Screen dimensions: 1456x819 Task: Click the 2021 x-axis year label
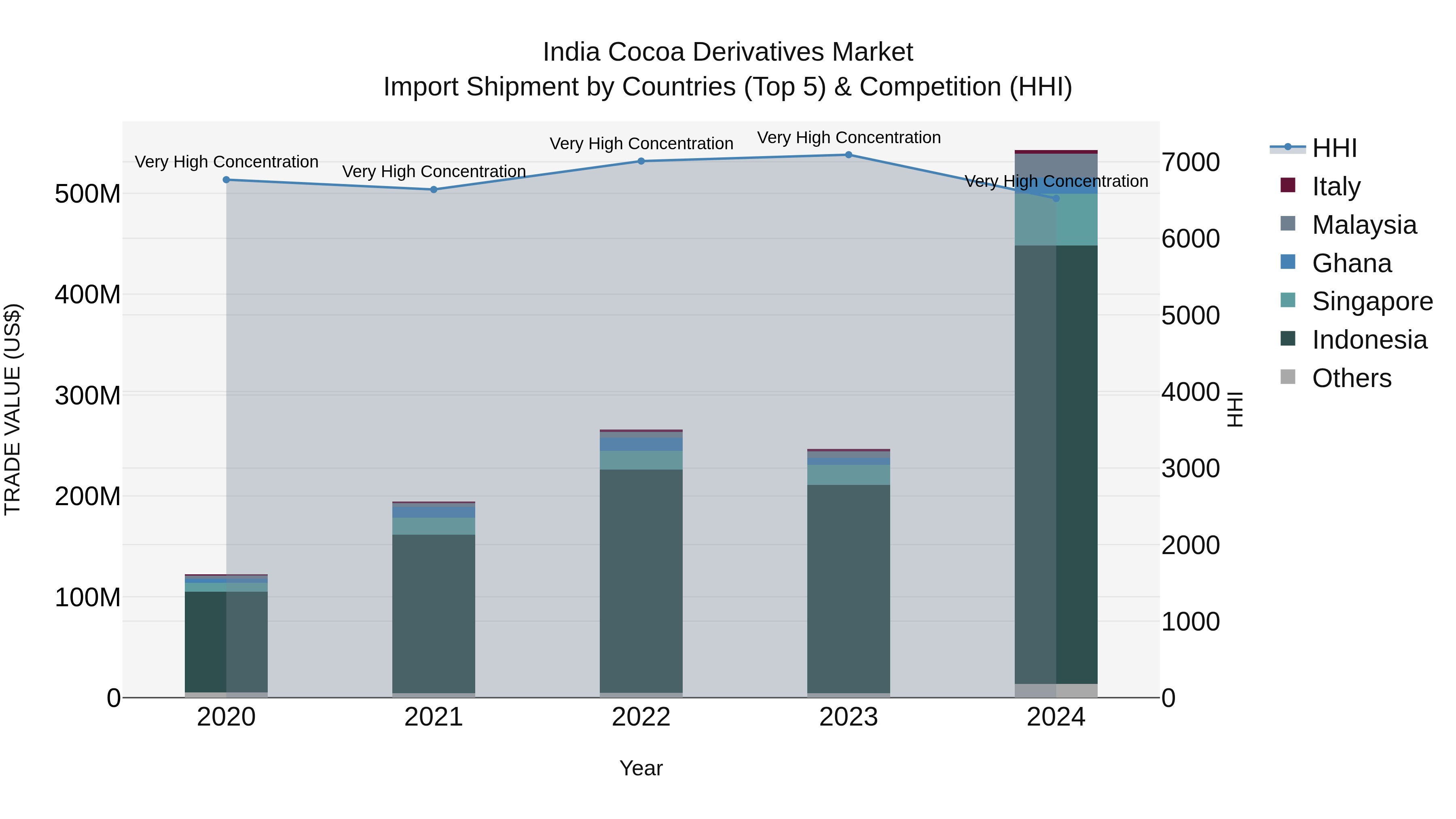pos(434,717)
